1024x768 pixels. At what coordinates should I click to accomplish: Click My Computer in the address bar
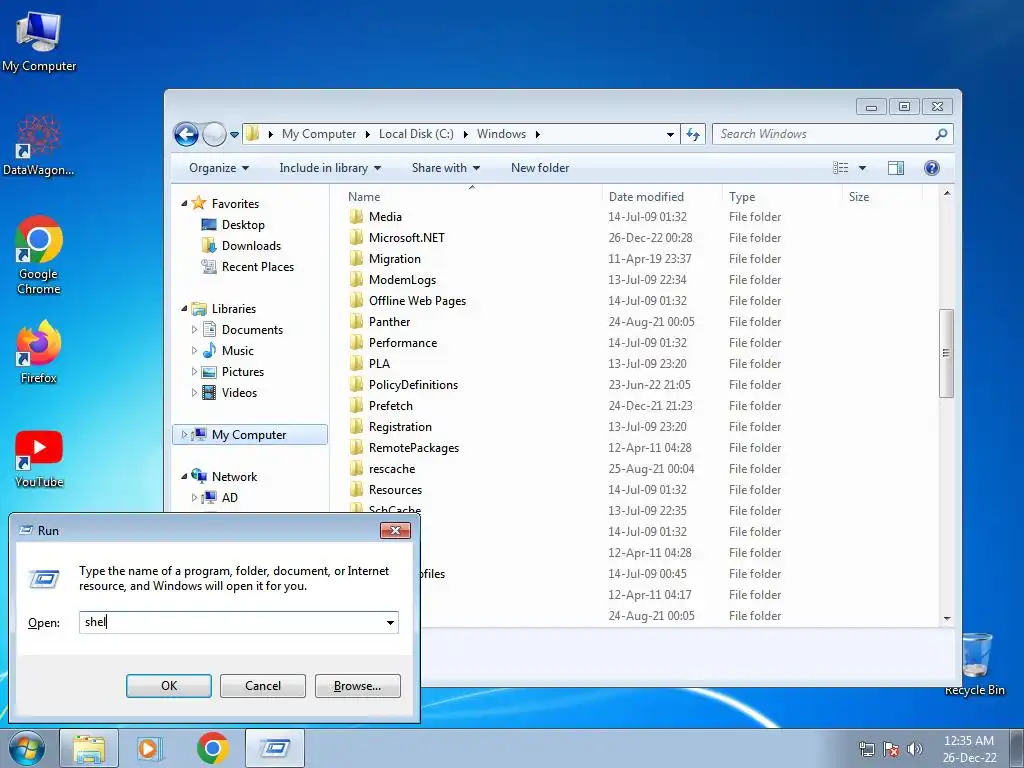tap(319, 134)
